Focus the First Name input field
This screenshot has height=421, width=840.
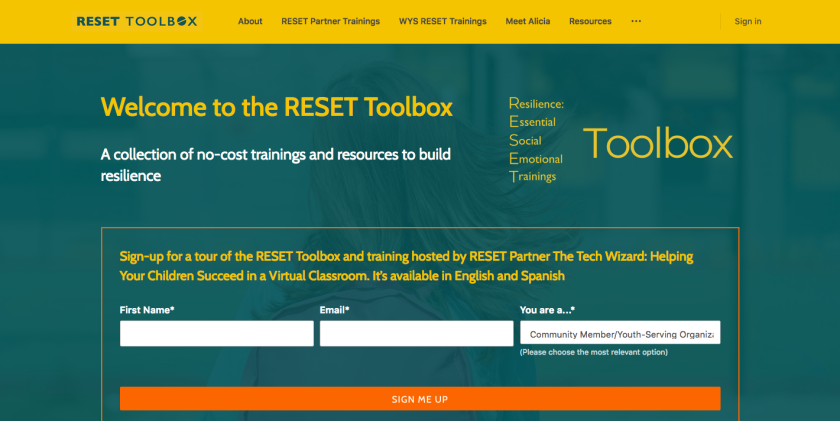coord(217,334)
